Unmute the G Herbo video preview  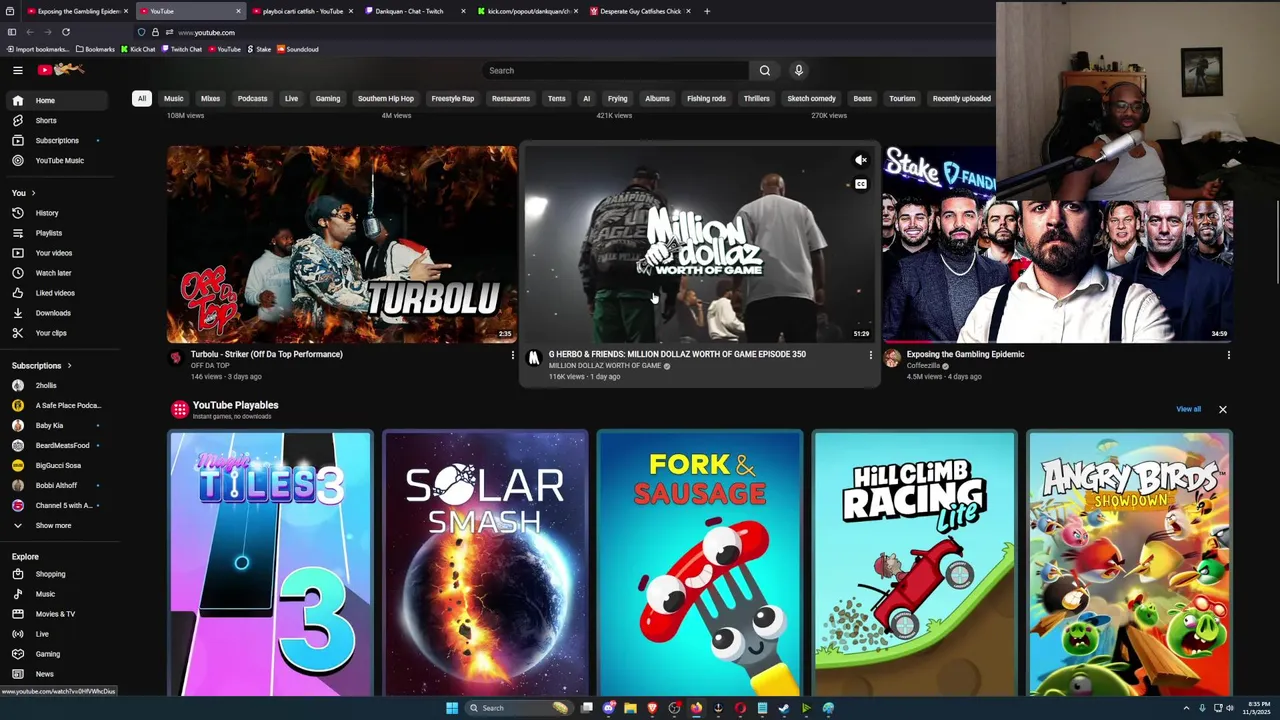pyautogui.click(x=860, y=160)
